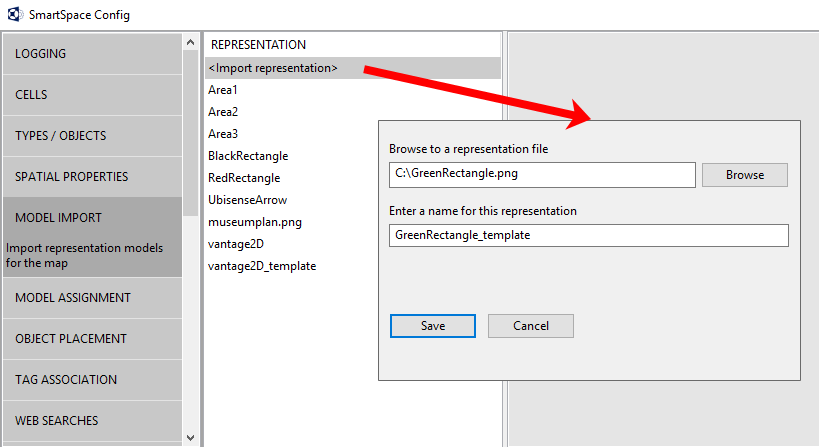The width and height of the screenshot is (819, 447).
Task: Select <Import representation> in the list
Action: coord(353,68)
